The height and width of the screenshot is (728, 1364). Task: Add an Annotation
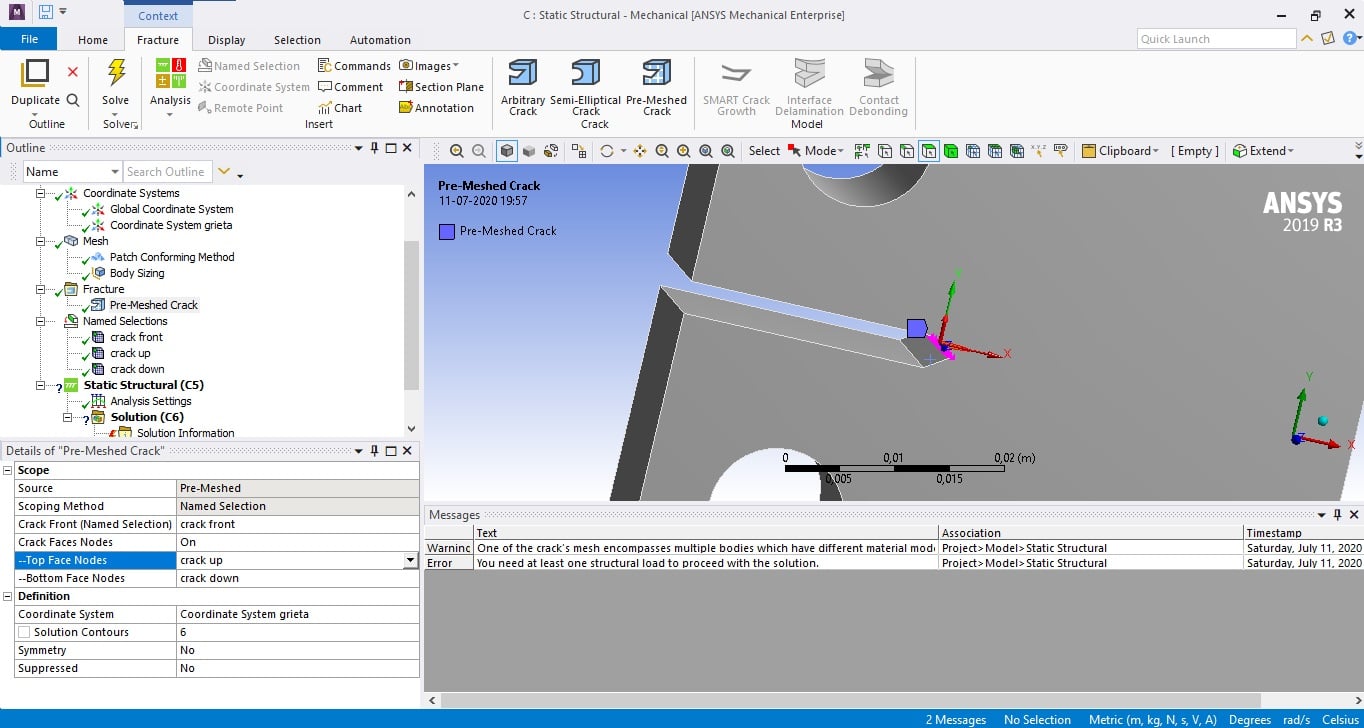click(436, 108)
